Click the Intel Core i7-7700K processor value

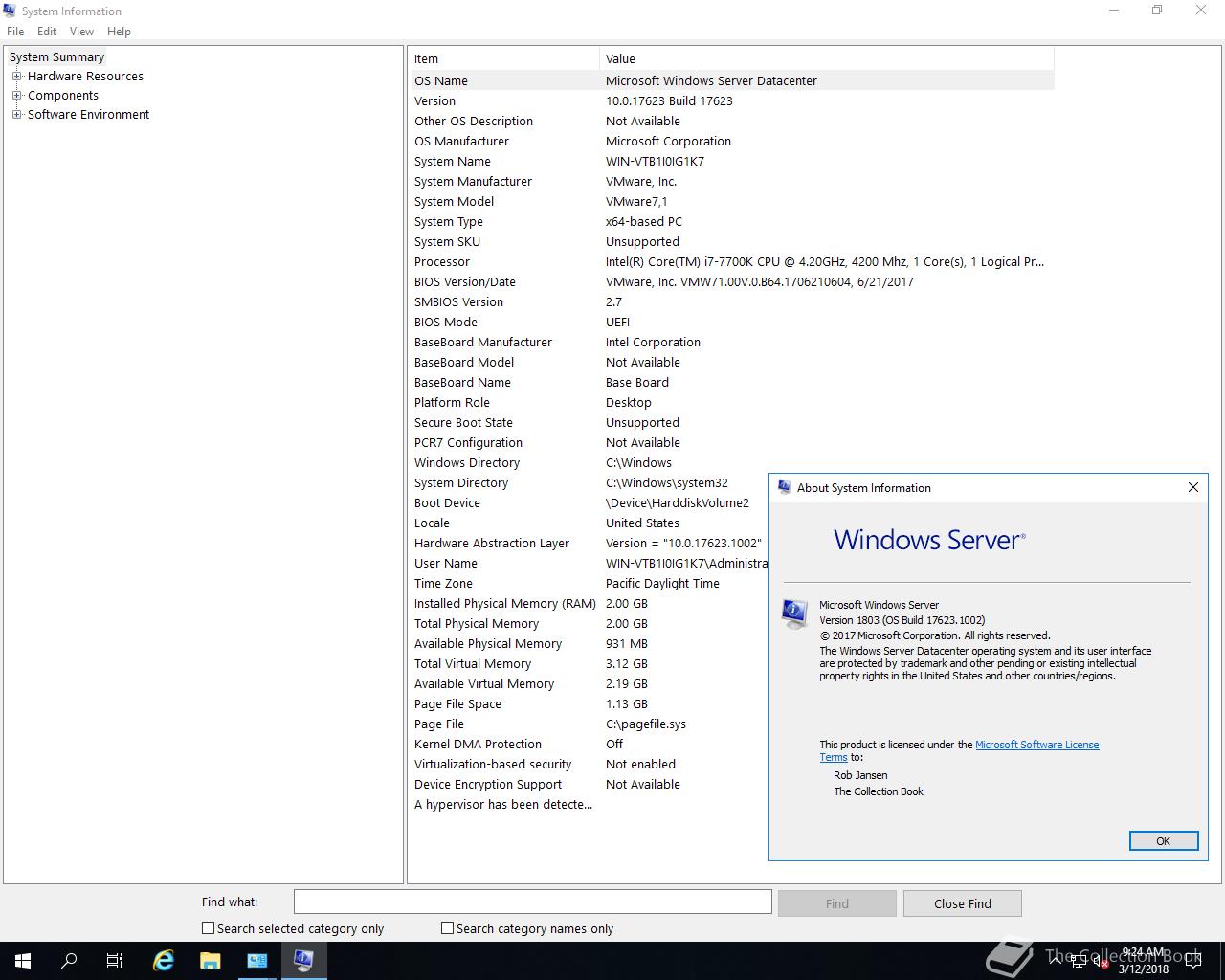(825, 261)
